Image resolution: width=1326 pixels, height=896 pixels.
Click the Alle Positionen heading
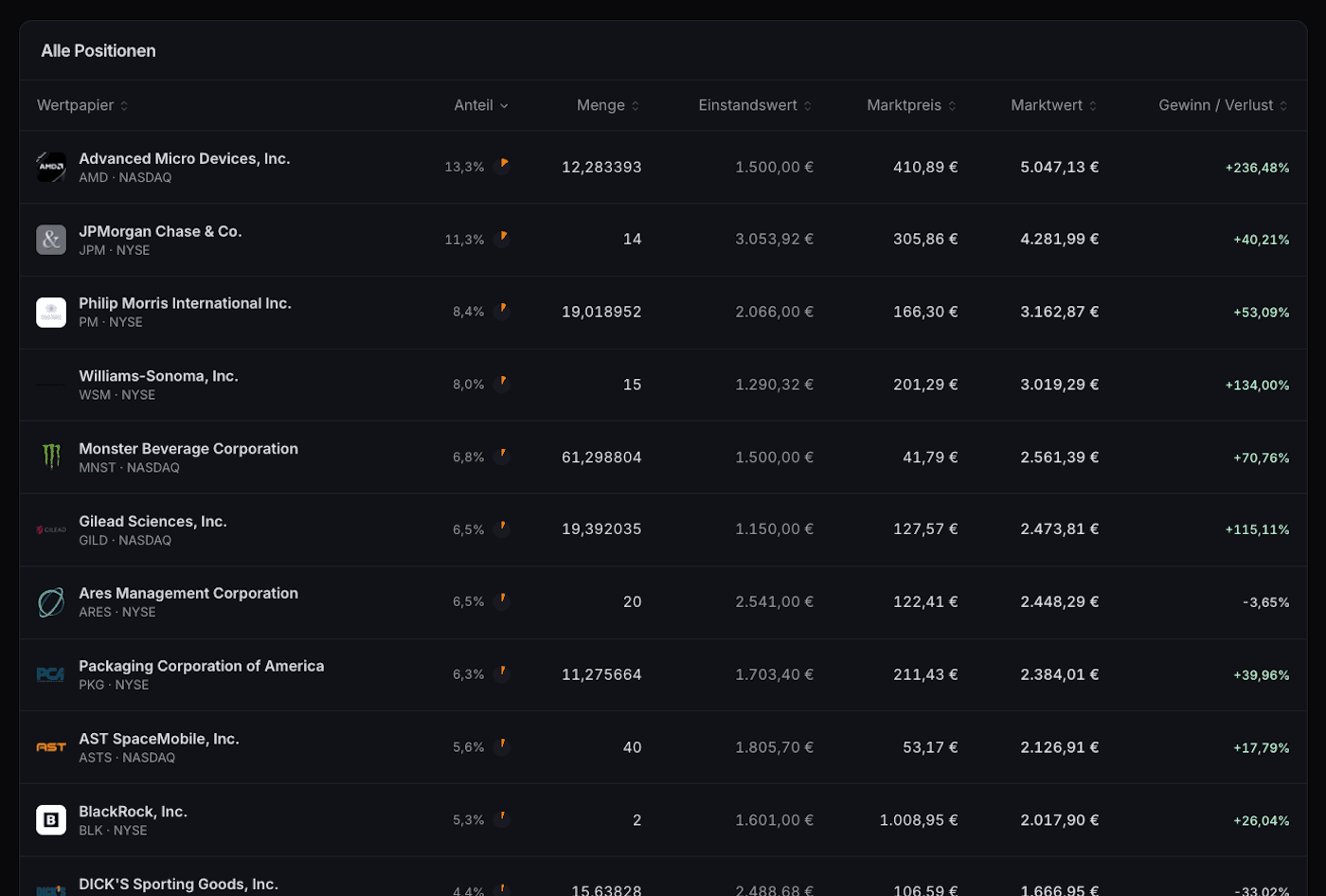tap(99, 51)
